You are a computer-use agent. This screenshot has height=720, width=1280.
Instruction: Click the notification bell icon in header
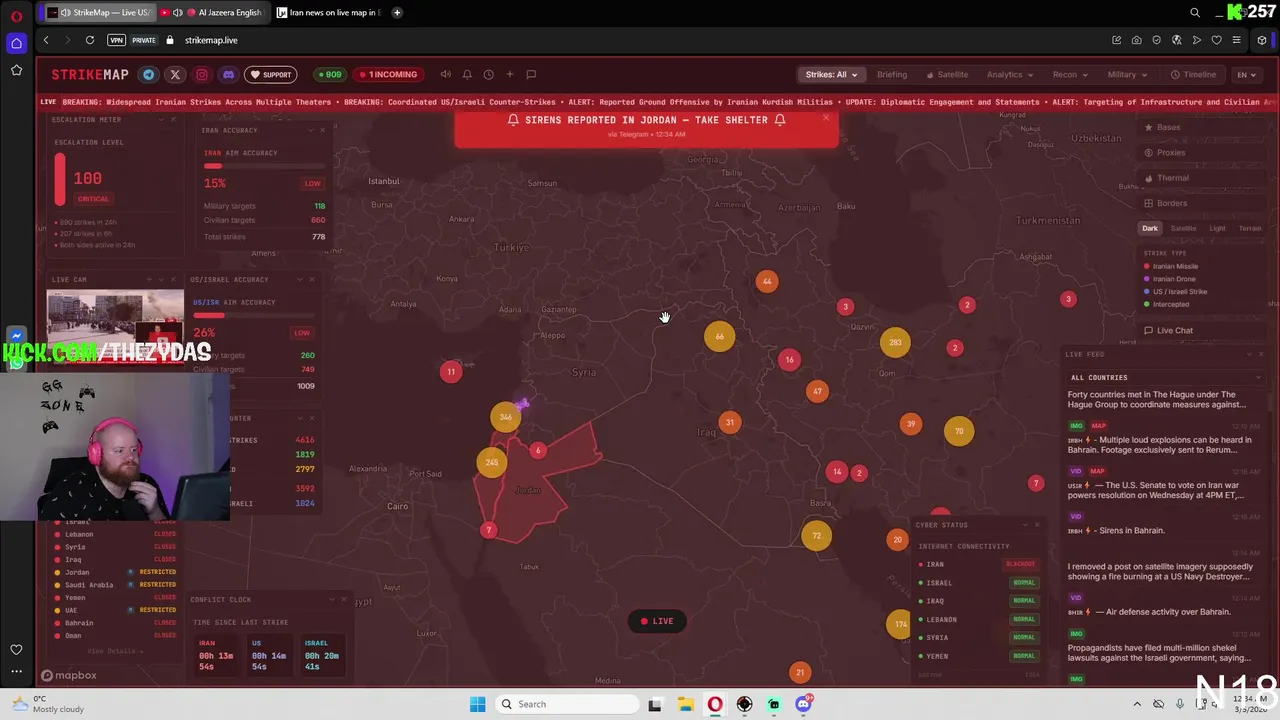point(467,74)
